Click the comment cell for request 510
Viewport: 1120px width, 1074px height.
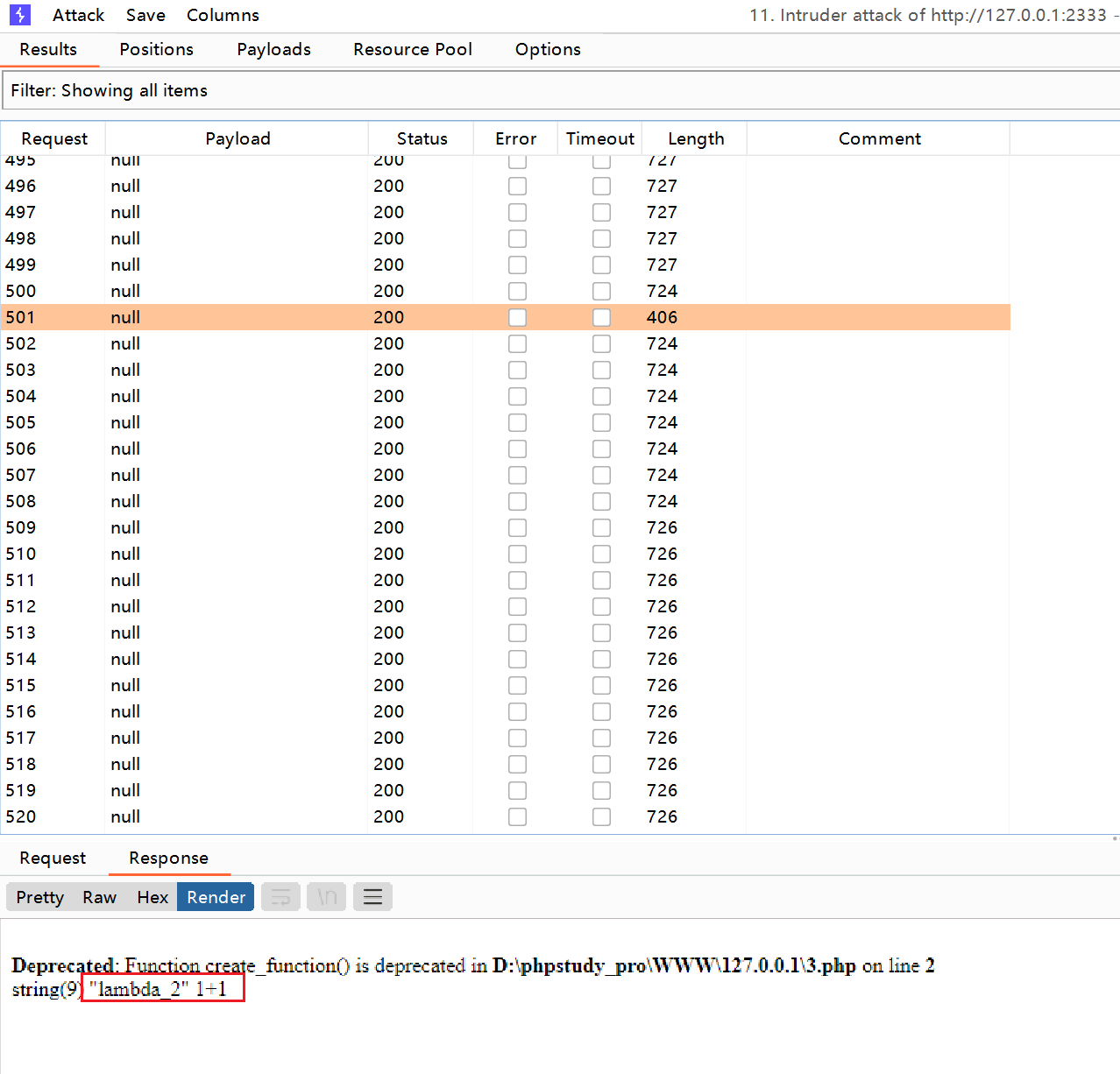tap(878, 554)
